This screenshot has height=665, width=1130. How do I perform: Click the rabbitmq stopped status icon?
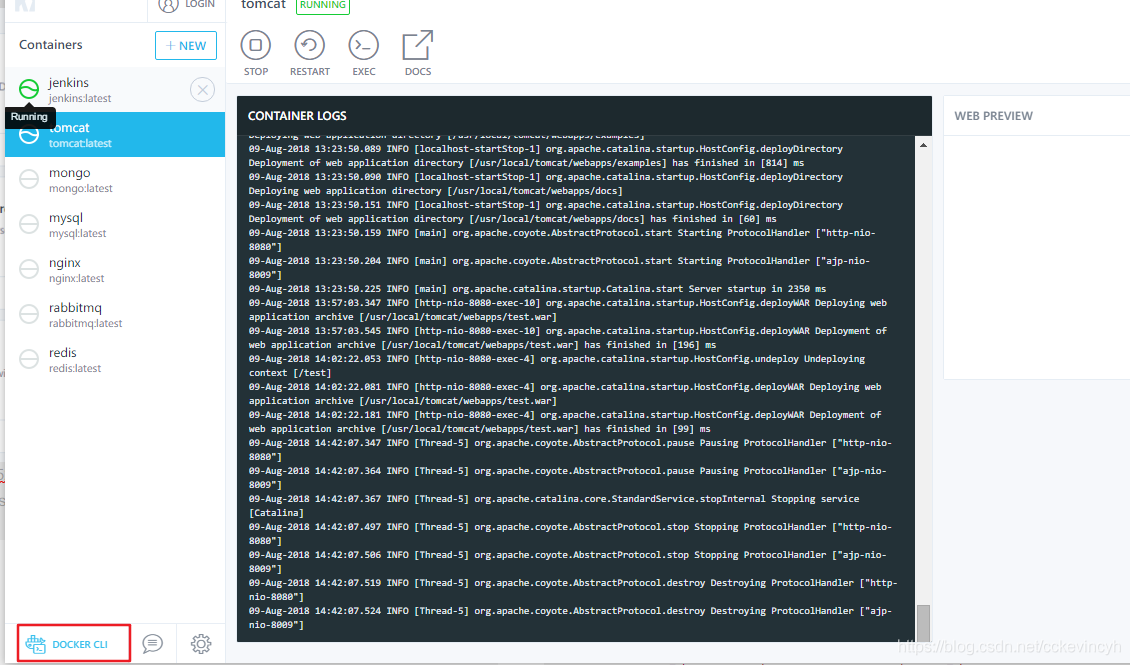[29, 314]
